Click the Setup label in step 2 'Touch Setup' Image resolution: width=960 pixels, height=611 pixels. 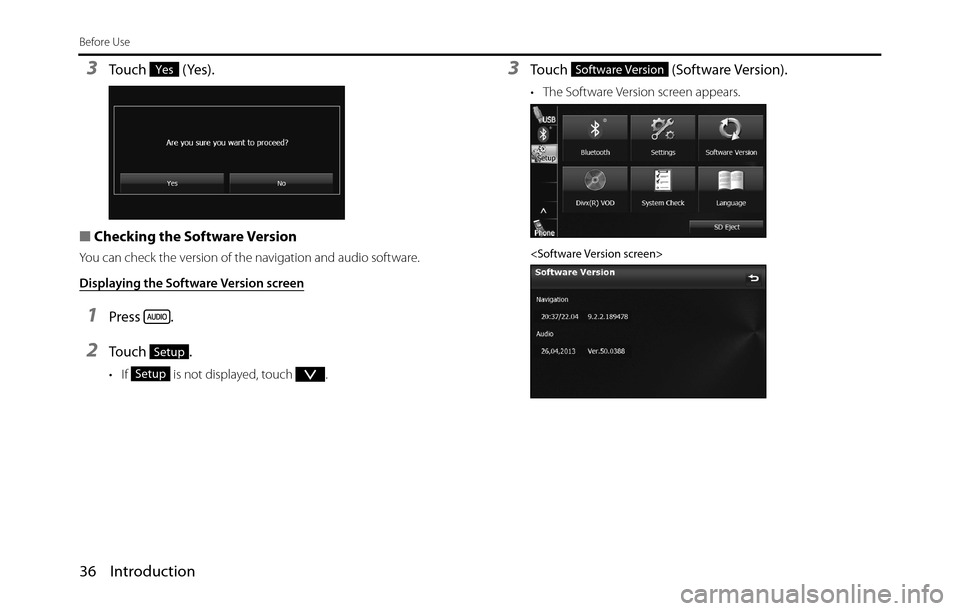(x=169, y=351)
